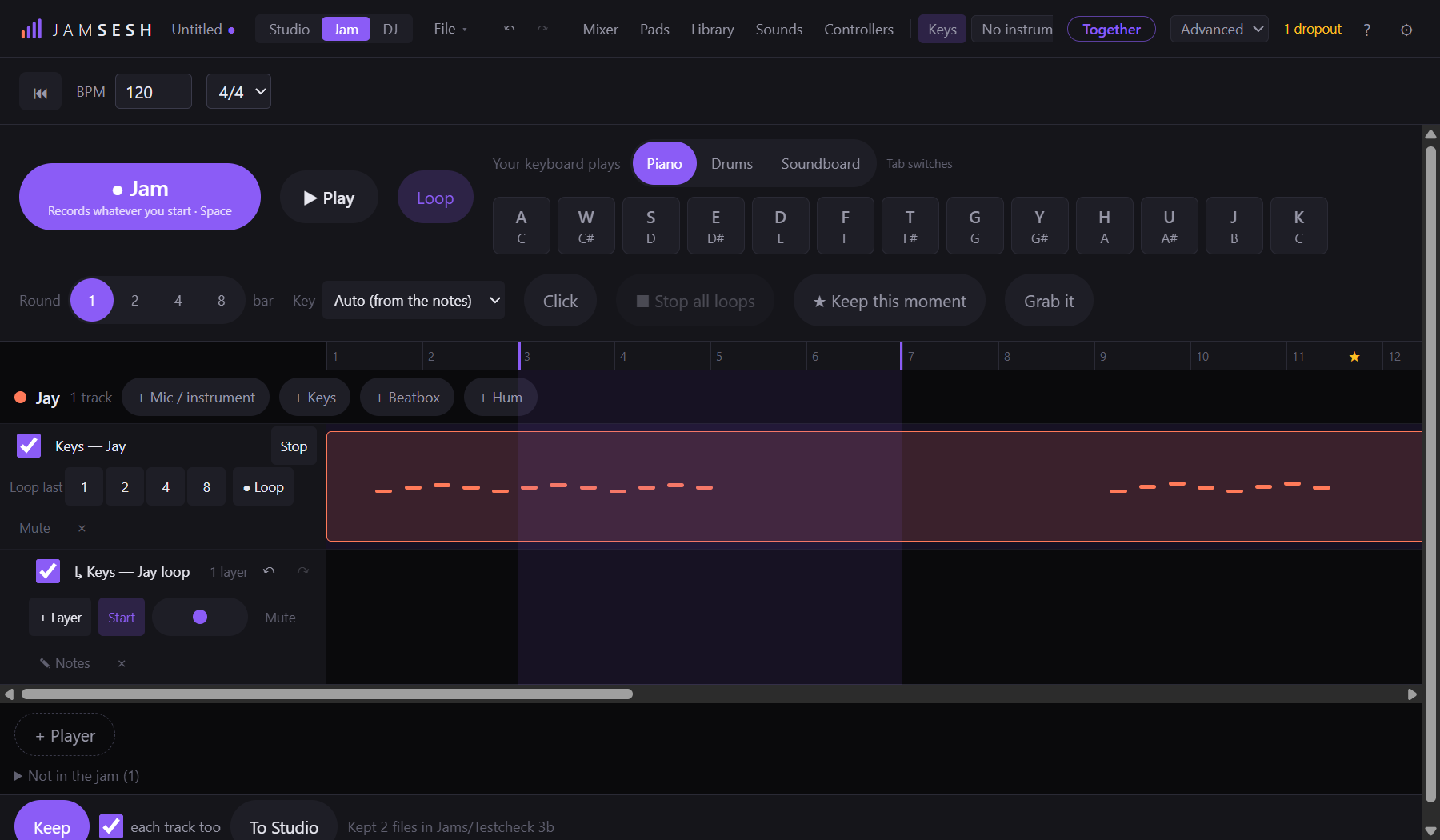This screenshot has width=1440, height=840.
Task: Click the purple Jam record button
Action: point(140,197)
